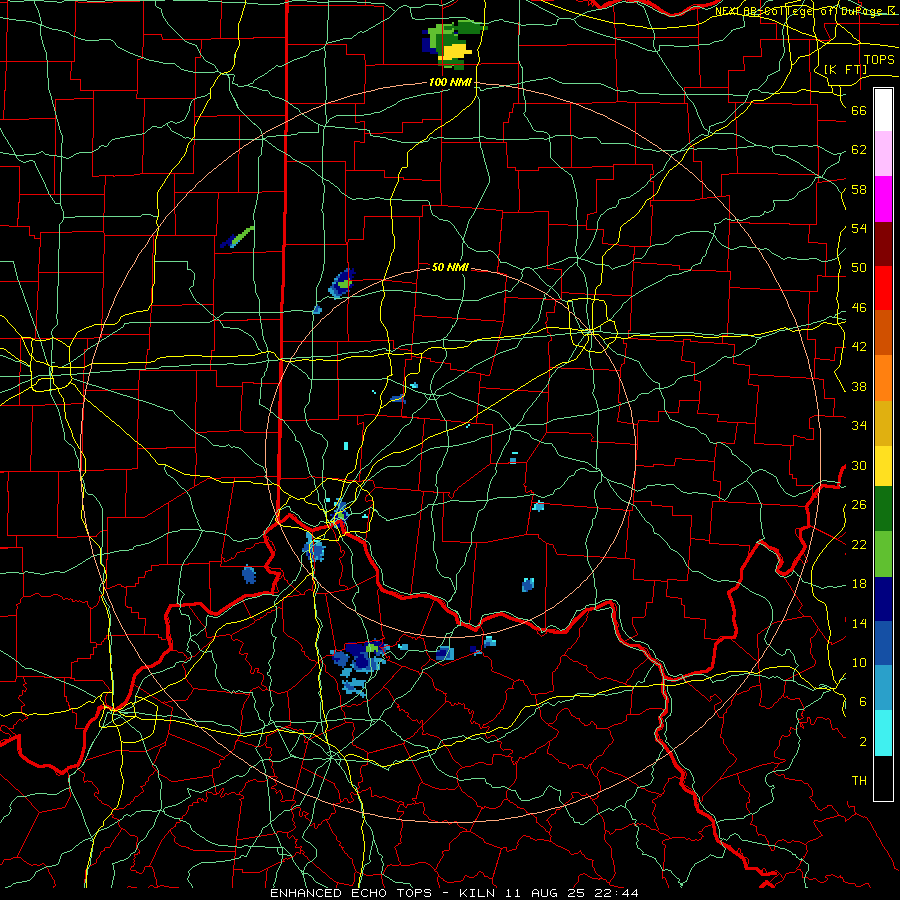Image resolution: width=900 pixels, height=900 pixels.
Task: Click the NEXLAB College of DuPage credit text
Action: 806,11
